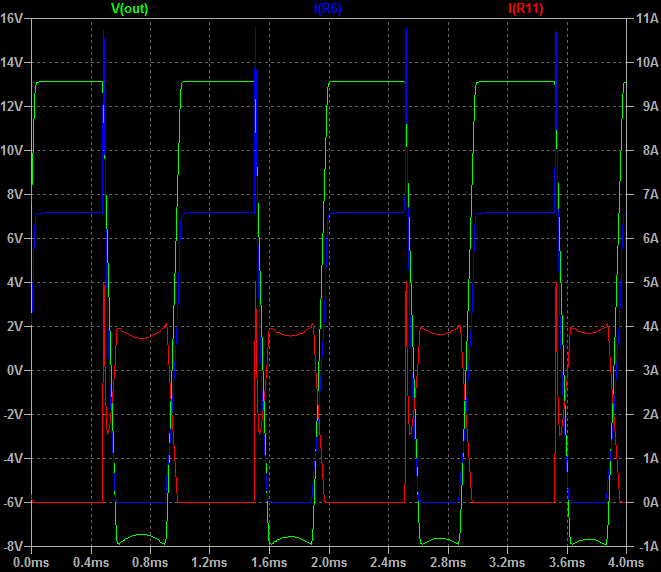Click the -8V left axis label
The image size is (661, 572).
tap(13, 546)
